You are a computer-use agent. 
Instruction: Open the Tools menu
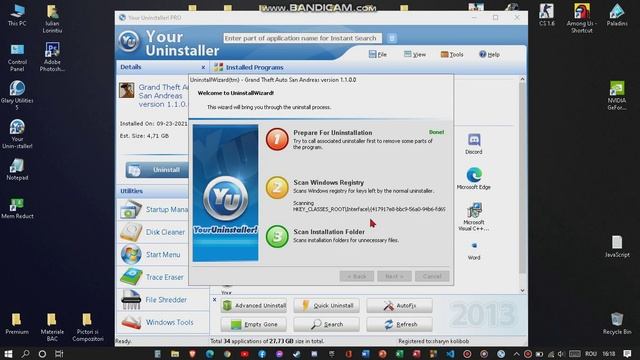pos(452,54)
